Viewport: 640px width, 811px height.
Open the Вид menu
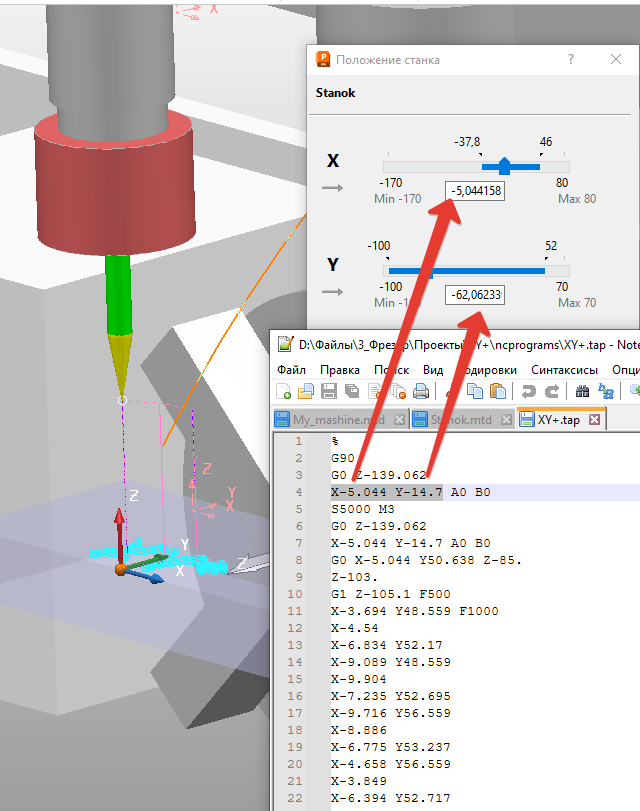click(433, 370)
